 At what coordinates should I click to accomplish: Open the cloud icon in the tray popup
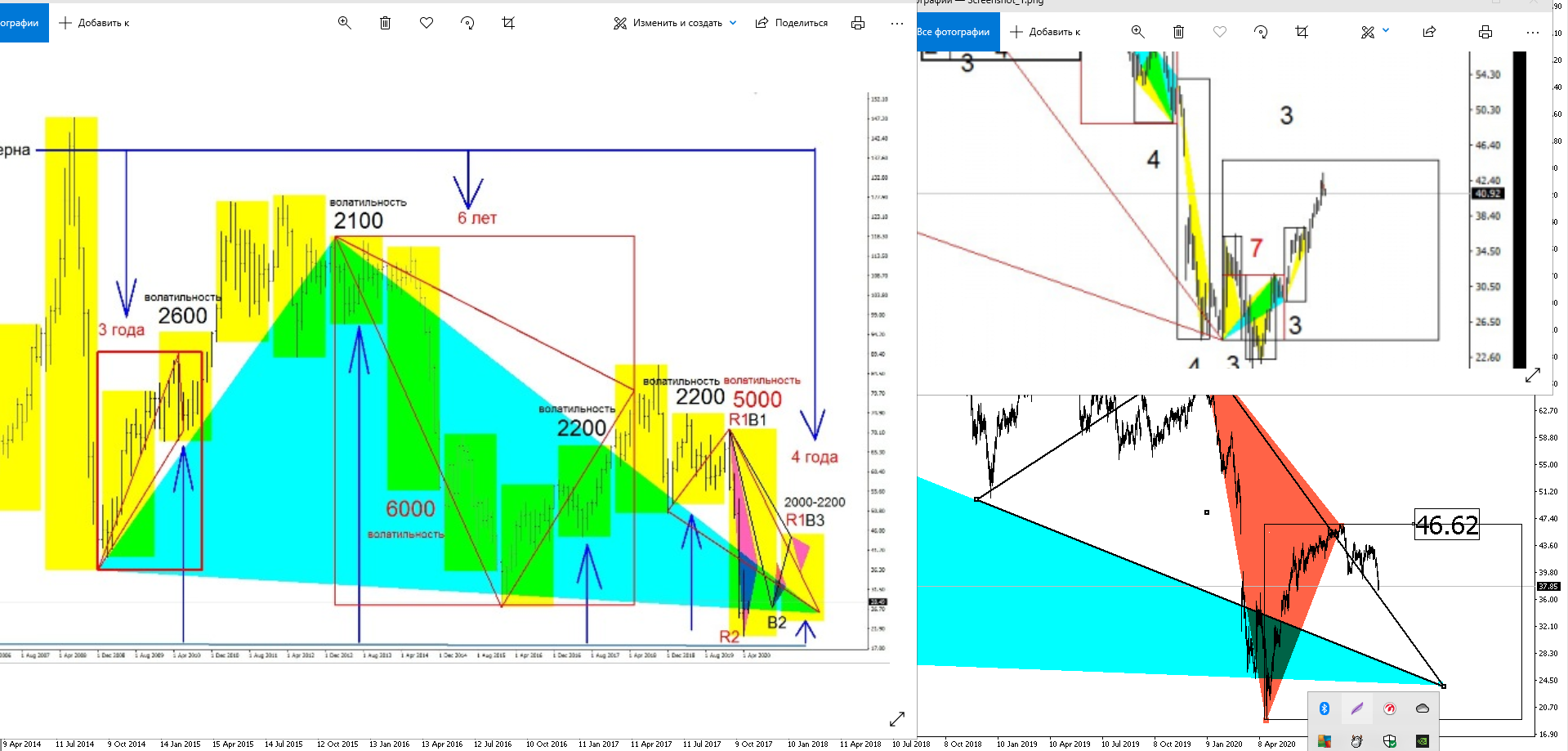click(1423, 709)
